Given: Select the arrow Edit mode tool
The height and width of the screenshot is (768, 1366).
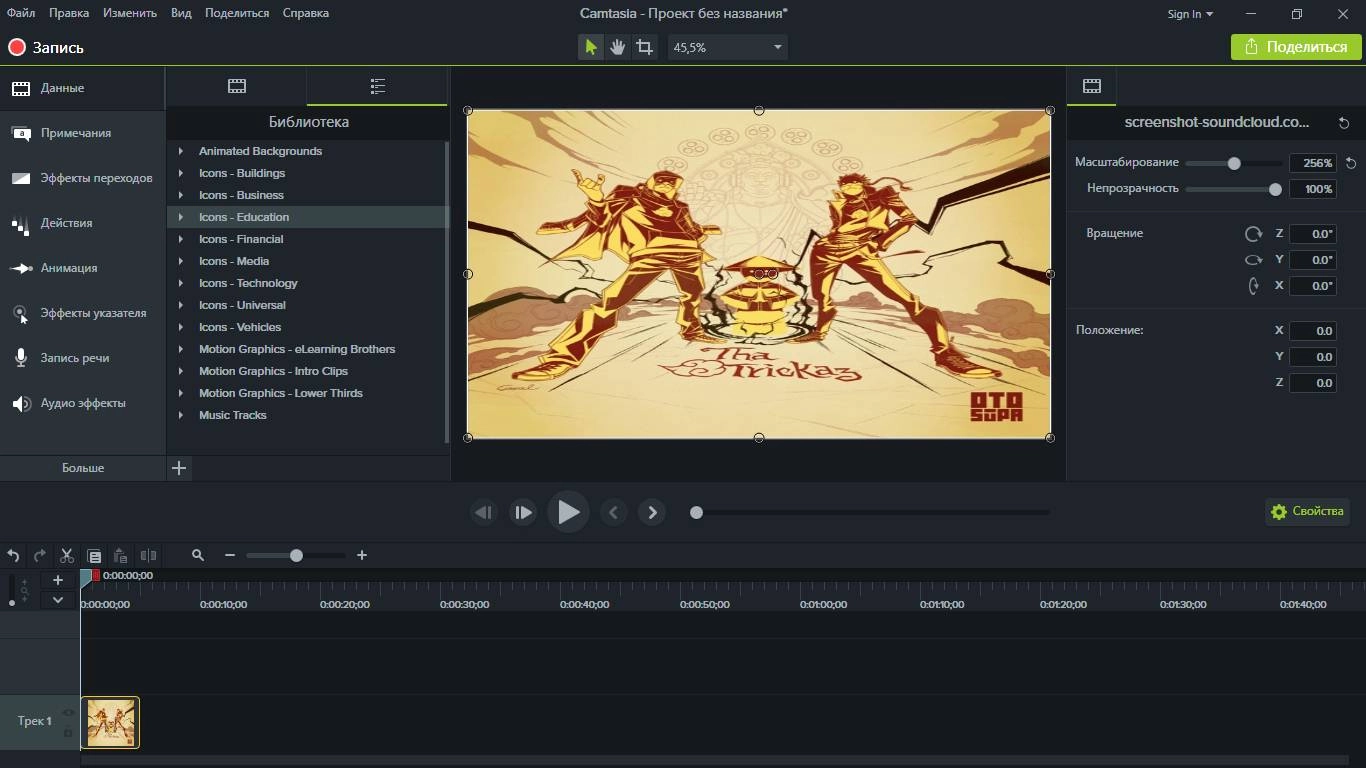Looking at the screenshot, I should click(x=591, y=47).
